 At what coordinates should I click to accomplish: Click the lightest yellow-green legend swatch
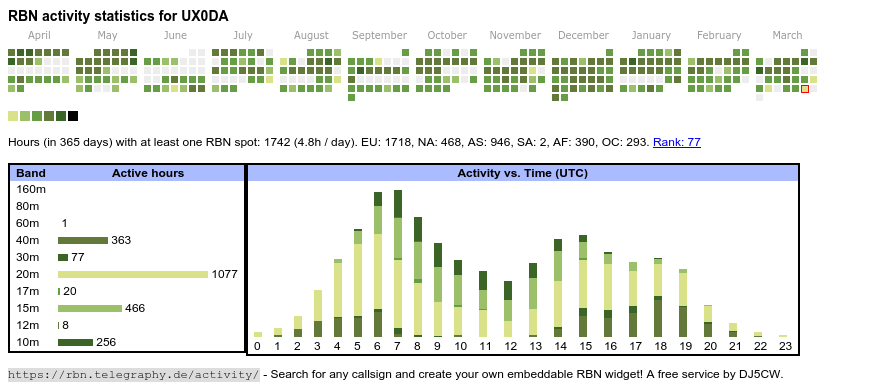pyautogui.click(x=13, y=116)
